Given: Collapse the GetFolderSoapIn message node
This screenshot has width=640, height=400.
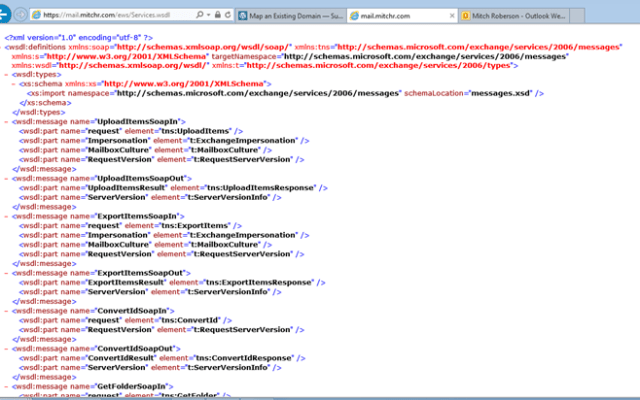Looking at the screenshot, I should [x=7, y=385].
